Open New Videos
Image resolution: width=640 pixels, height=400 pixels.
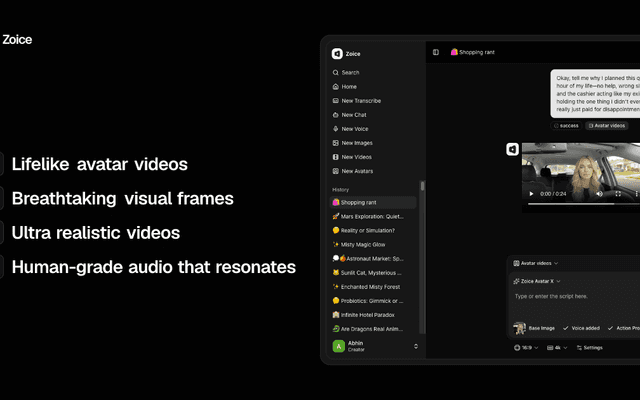352,157
